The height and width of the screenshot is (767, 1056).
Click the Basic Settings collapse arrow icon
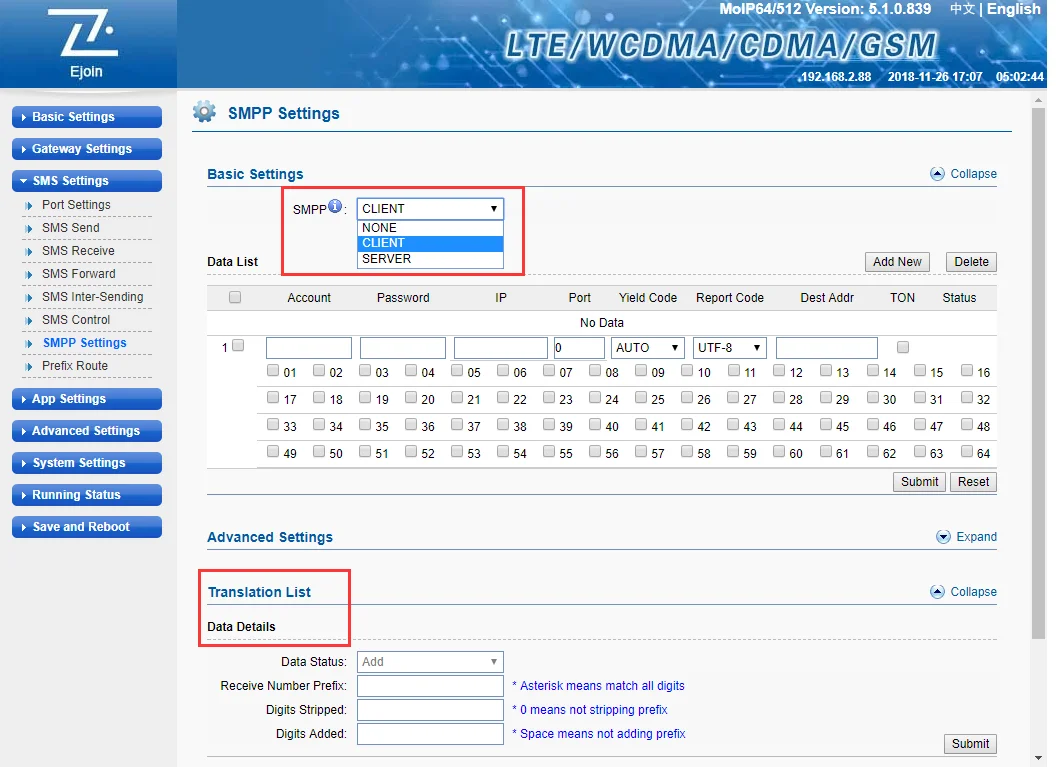937,173
